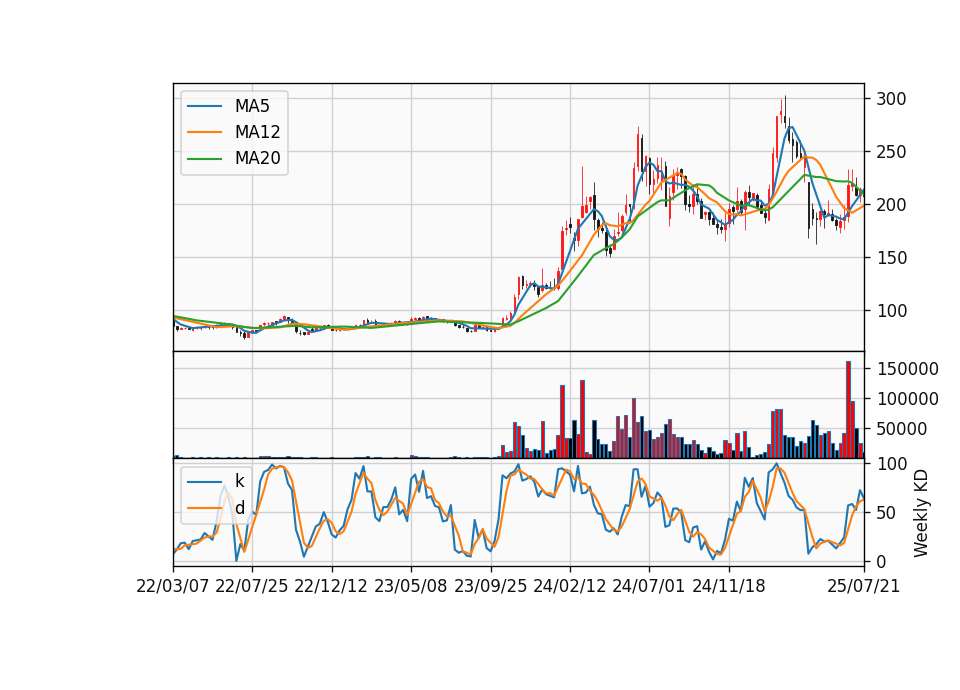Screen dimensions: 960x690
Task: Click the MA12 legend label
Action: (257, 132)
